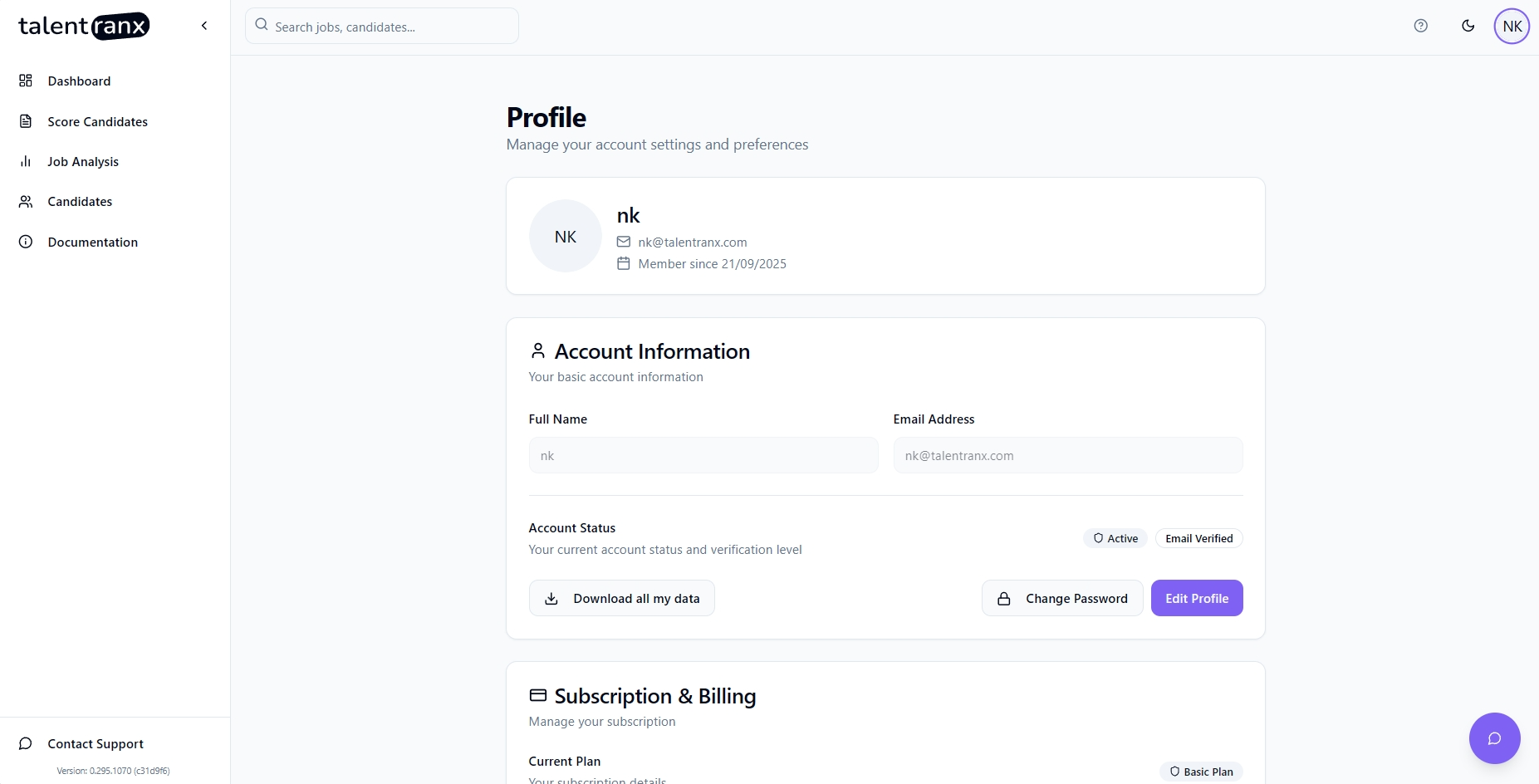Click Change Password
The height and width of the screenshot is (784, 1539).
tap(1062, 598)
